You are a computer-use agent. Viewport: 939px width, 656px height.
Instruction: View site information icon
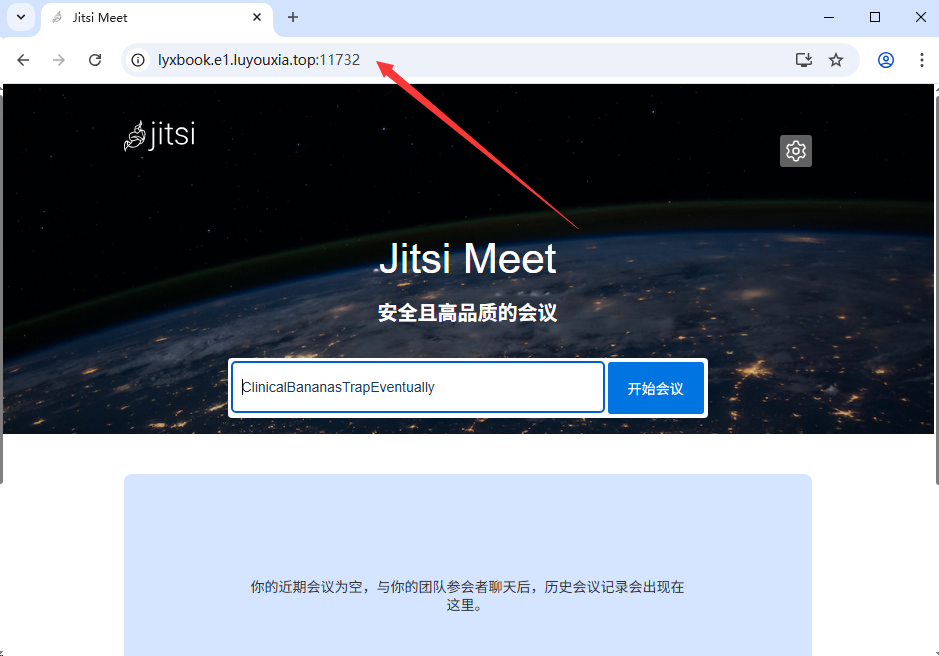pyautogui.click(x=138, y=60)
